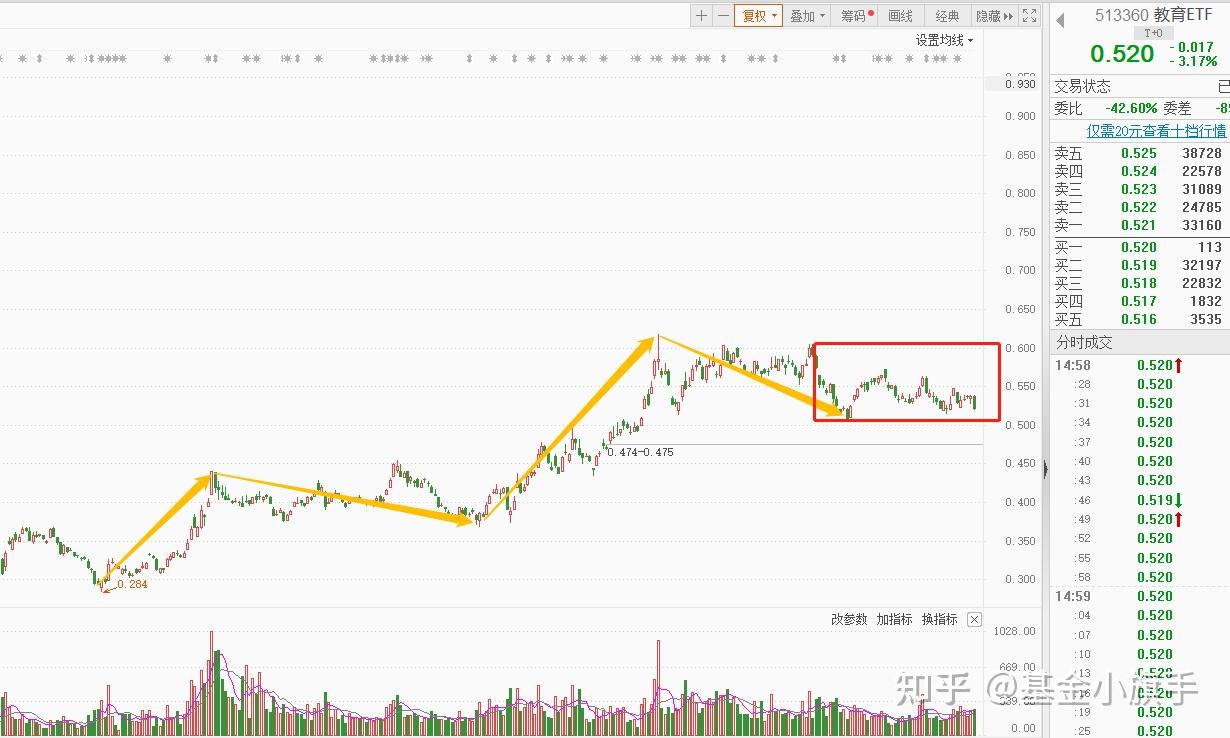Open the 设置均线 moving average dropdown

pos(944,40)
